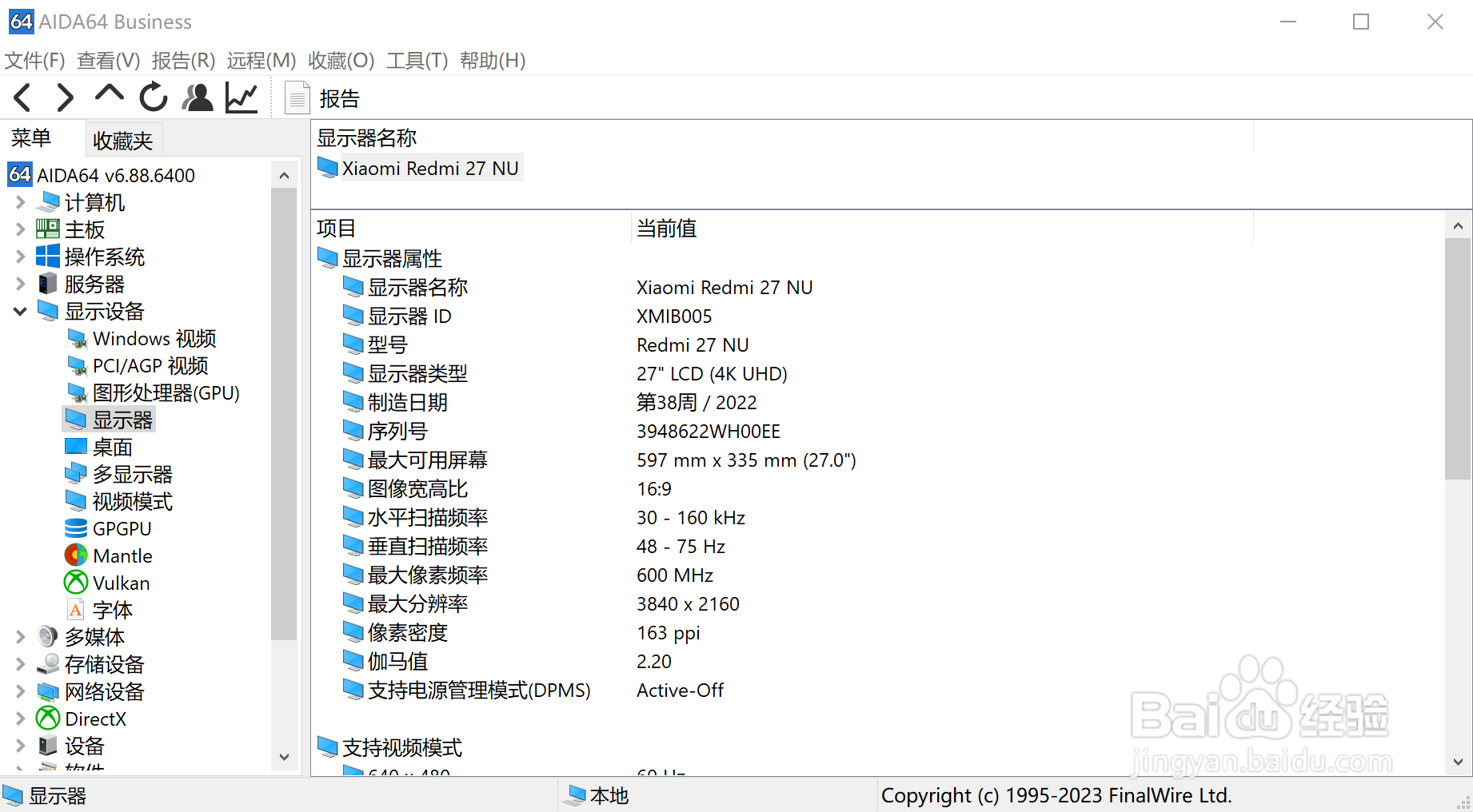Collapse the 显示设备 node chevron
1473x812 pixels.
21,311
